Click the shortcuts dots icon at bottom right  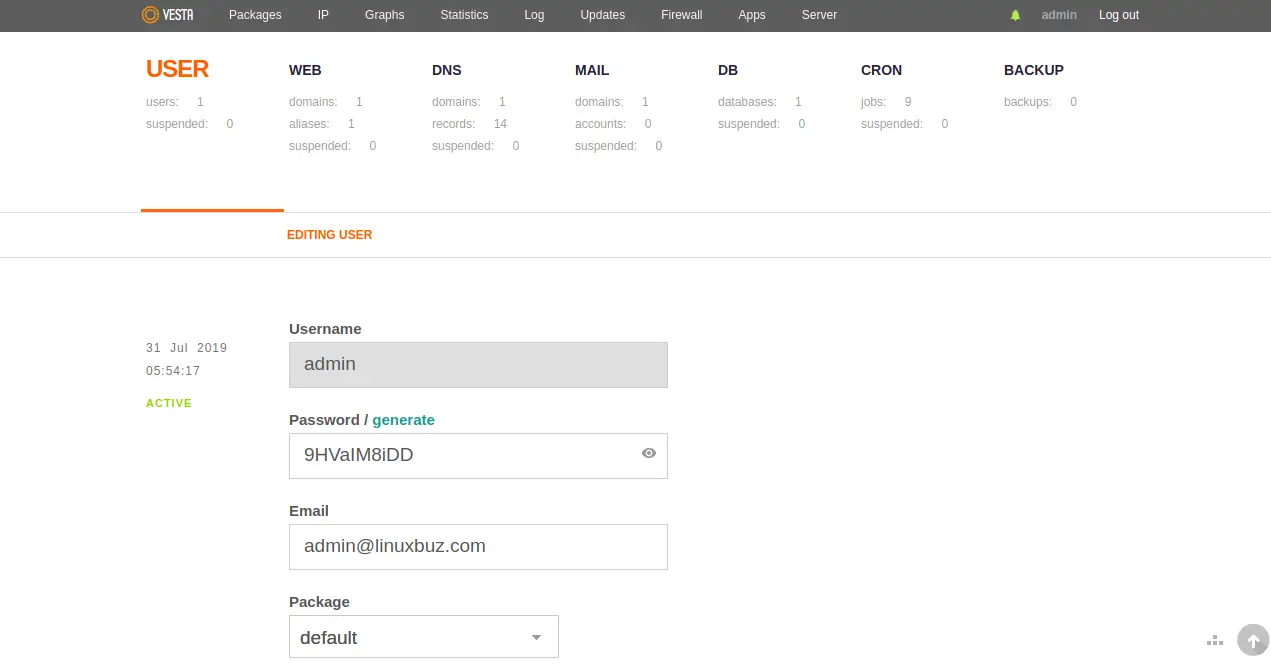(1216, 640)
